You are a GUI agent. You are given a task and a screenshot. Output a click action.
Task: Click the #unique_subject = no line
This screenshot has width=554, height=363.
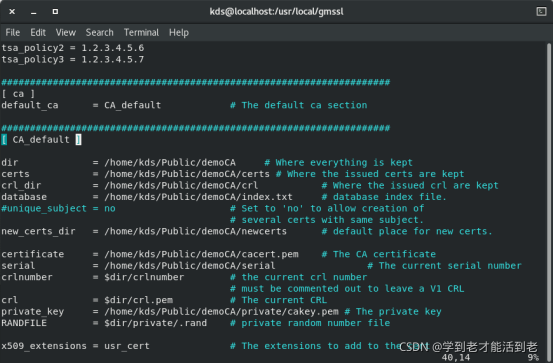click(x=58, y=209)
